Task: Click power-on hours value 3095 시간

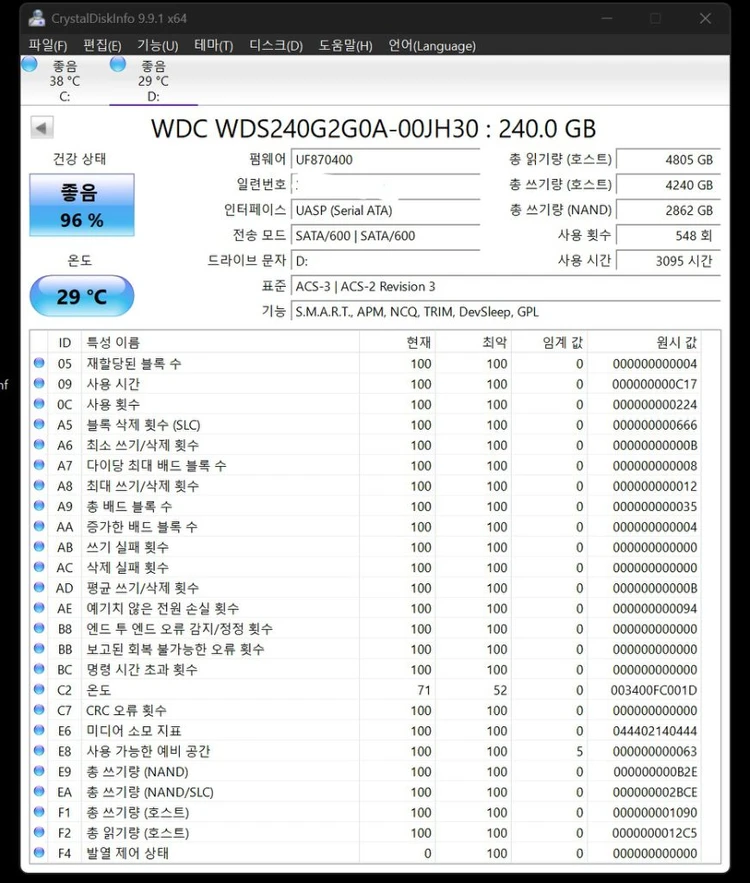Action: [x=668, y=261]
